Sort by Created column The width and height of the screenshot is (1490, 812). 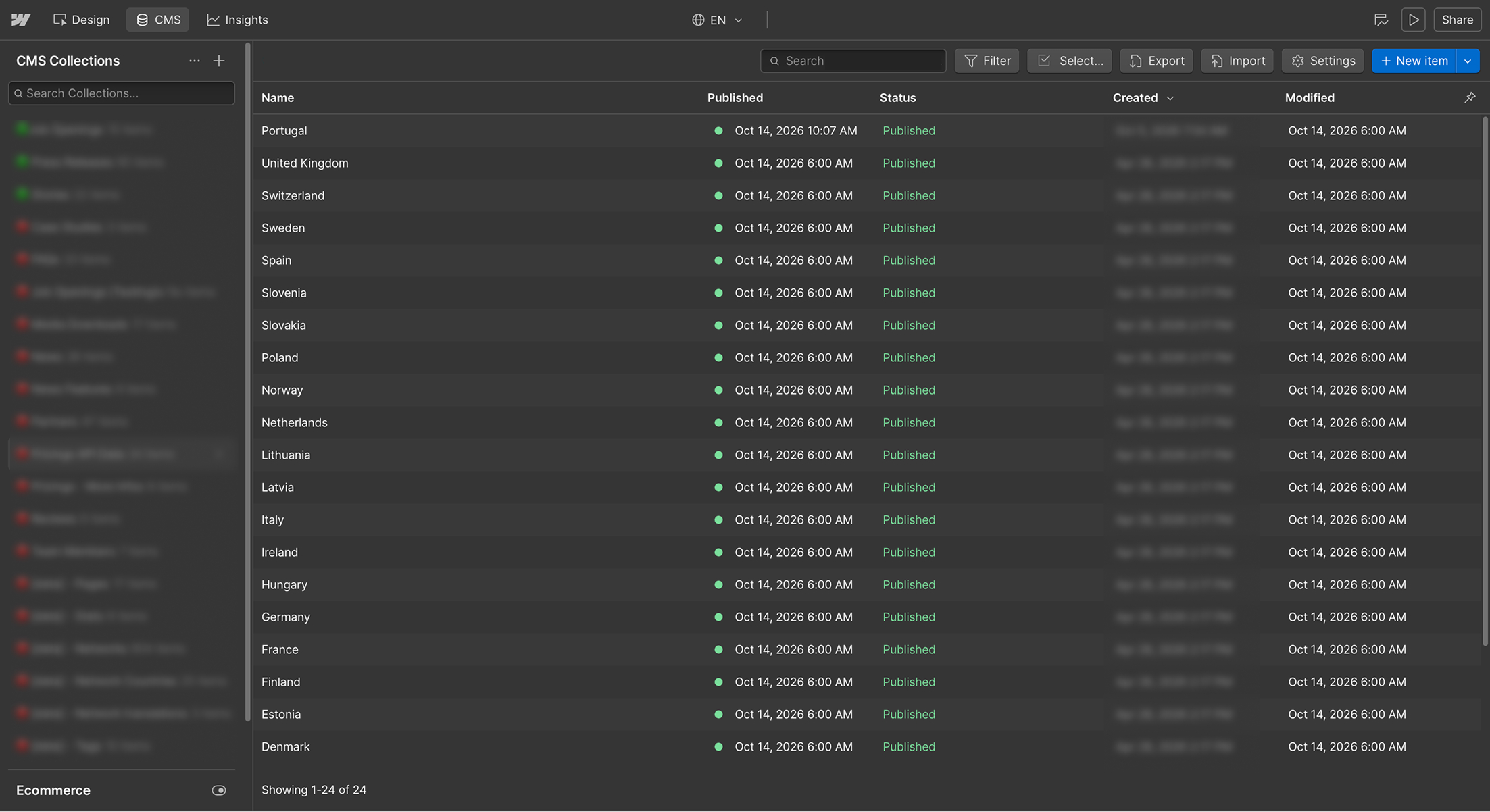[x=1143, y=97]
